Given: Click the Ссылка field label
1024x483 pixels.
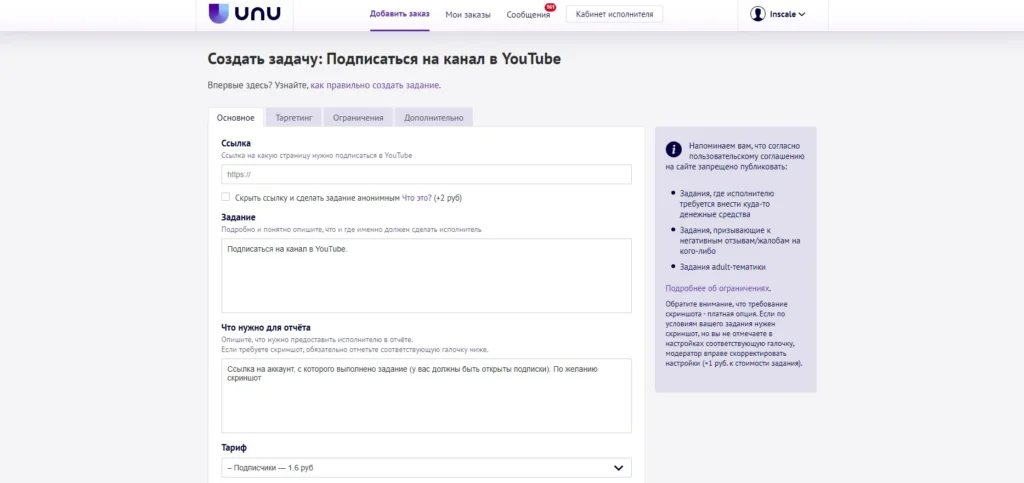Looking at the screenshot, I should tap(236, 143).
